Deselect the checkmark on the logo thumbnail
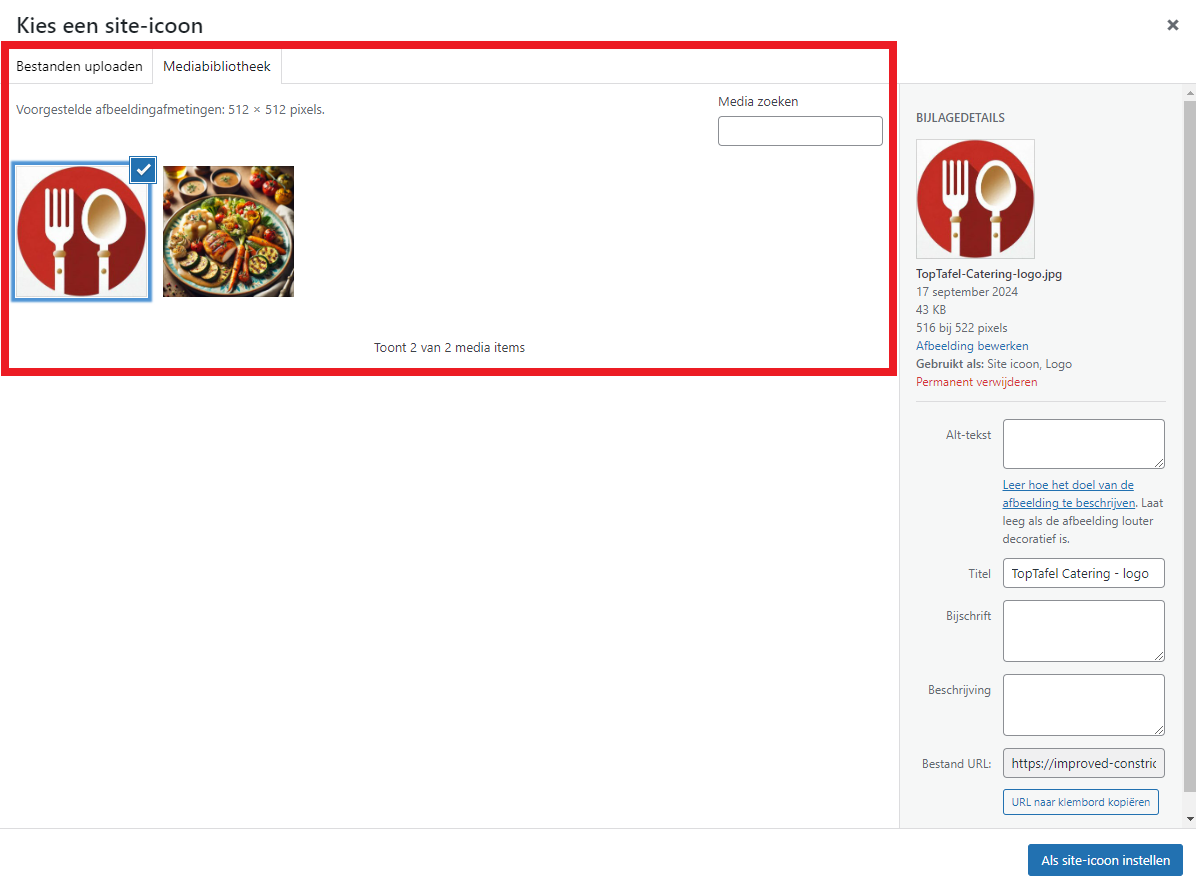1196x887 pixels. (x=143, y=169)
